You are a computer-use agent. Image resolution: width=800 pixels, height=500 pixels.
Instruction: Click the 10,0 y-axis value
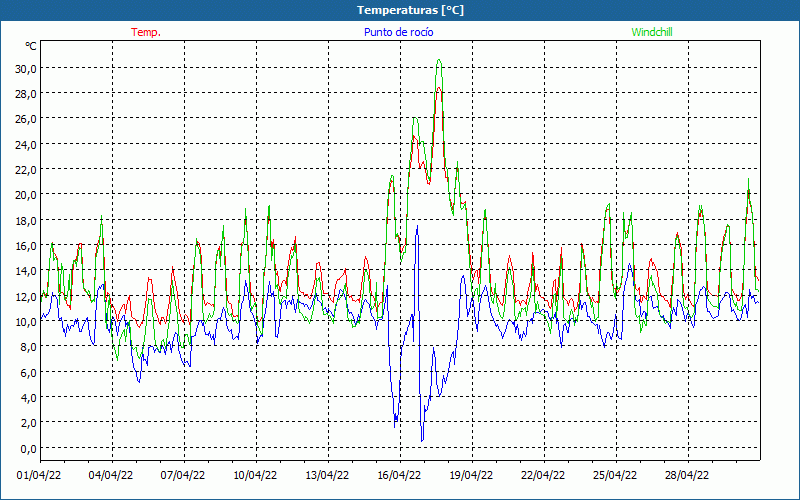[x=26, y=321]
